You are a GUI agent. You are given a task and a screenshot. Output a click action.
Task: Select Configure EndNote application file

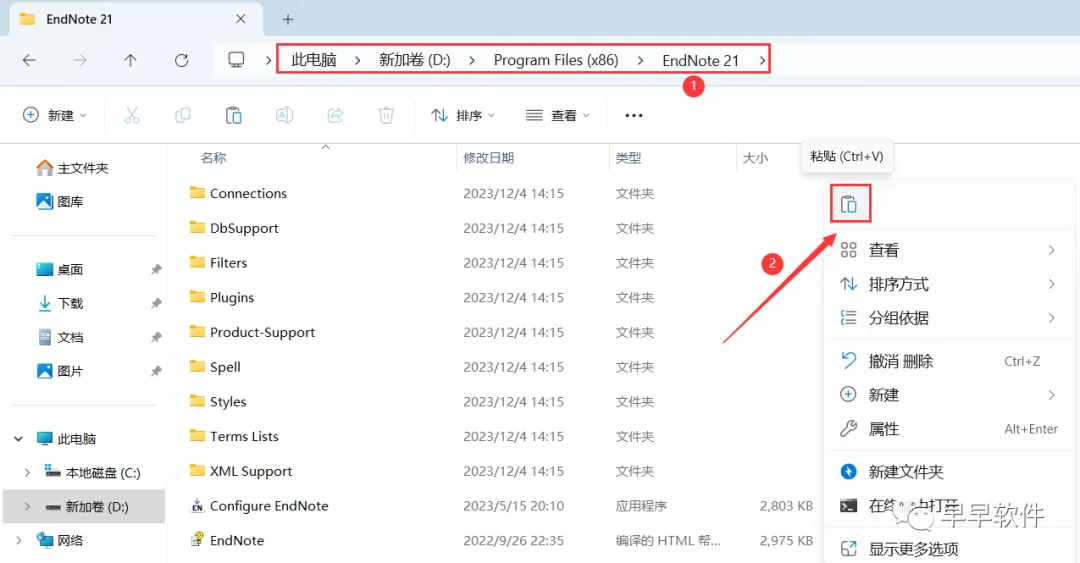259,506
